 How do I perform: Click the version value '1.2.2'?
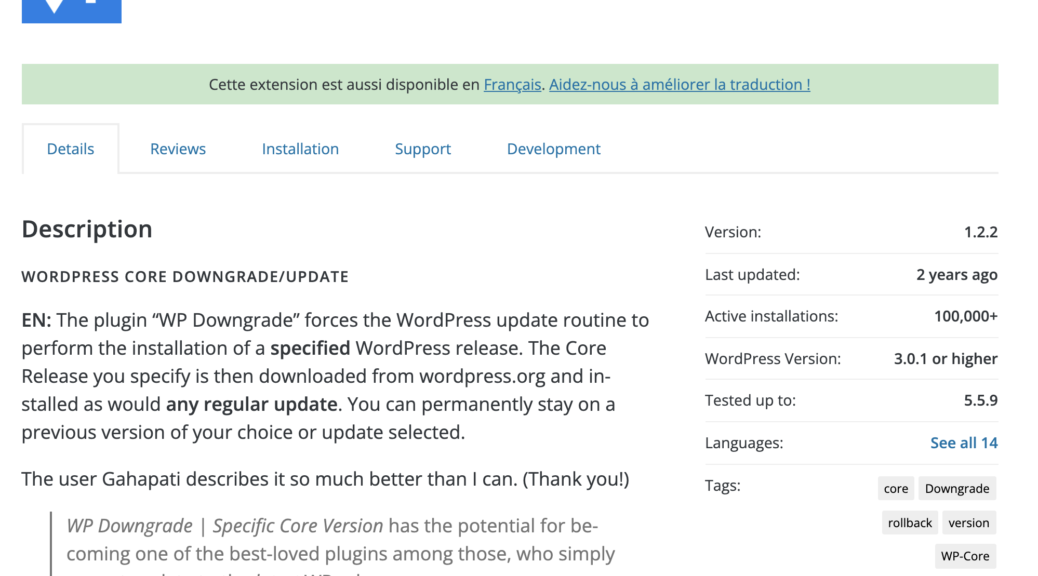click(x=980, y=232)
